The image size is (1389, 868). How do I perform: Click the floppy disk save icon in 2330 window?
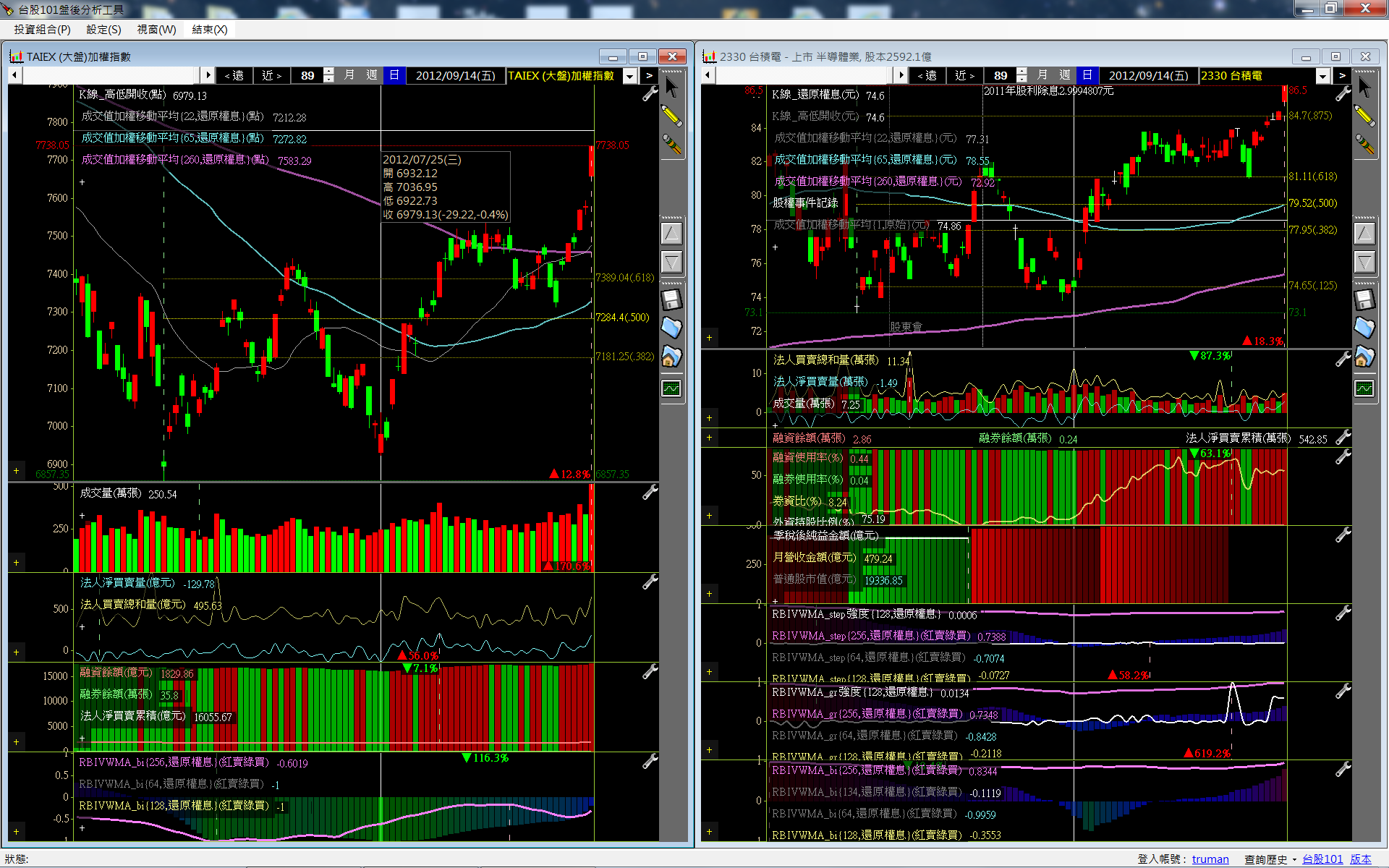tap(1364, 299)
